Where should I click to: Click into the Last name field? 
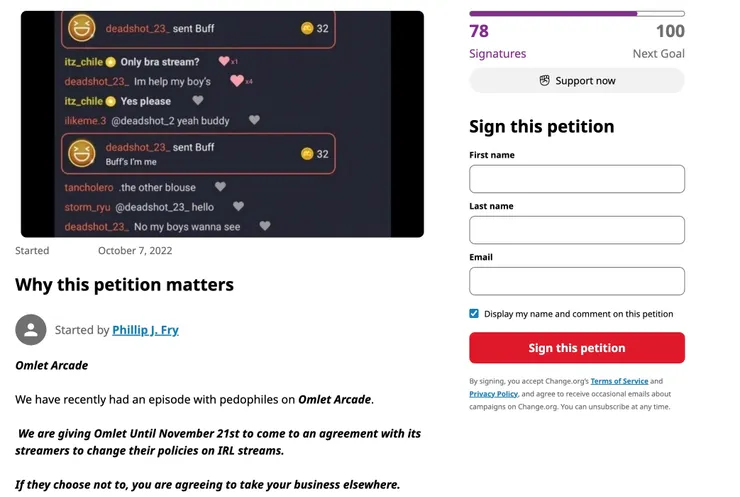tap(577, 230)
